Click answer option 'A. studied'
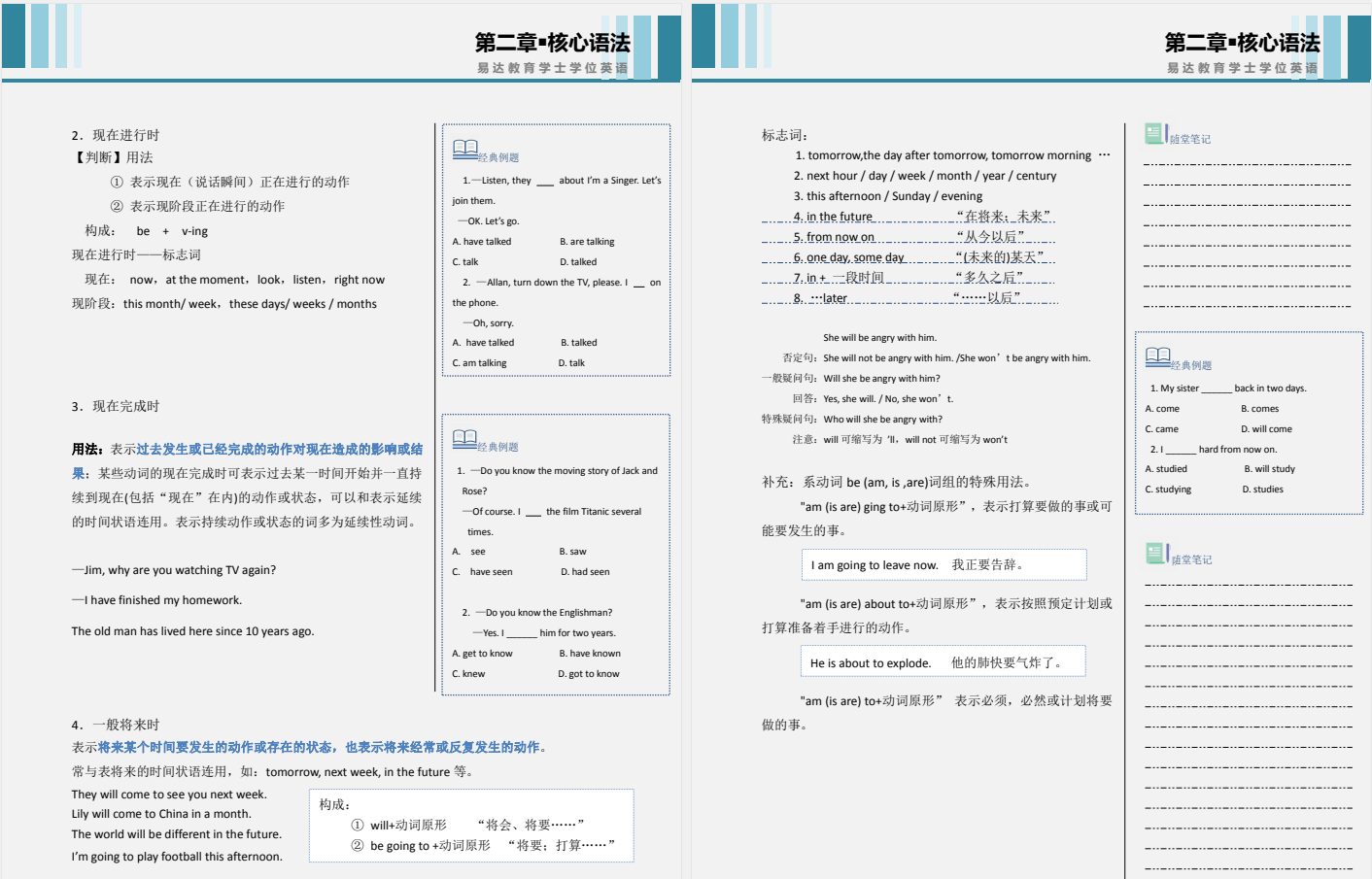This screenshot has width=1372, height=879. click(x=1166, y=469)
